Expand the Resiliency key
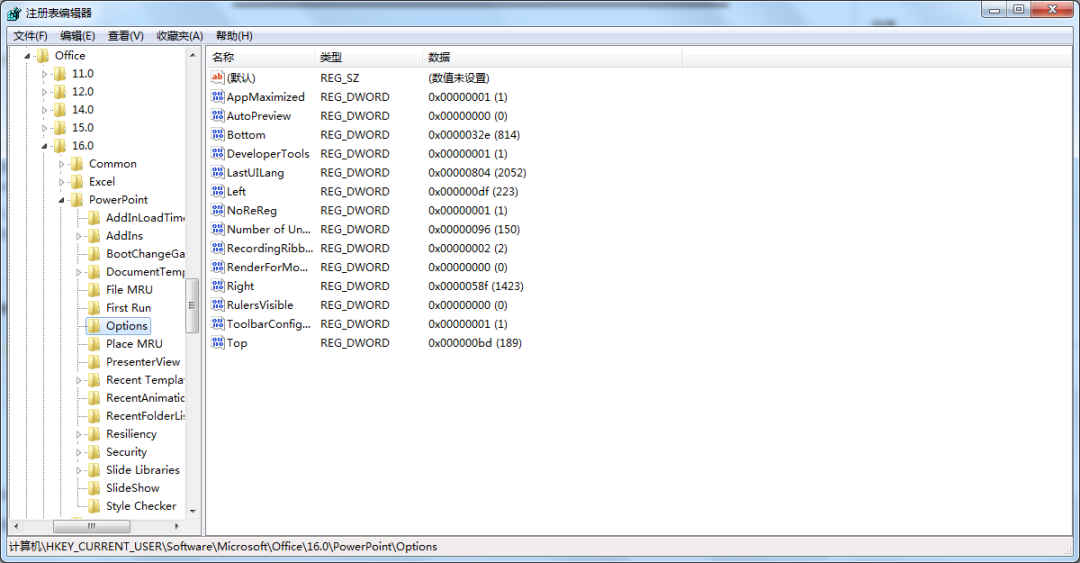The width and height of the screenshot is (1080, 563). [x=79, y=435]
